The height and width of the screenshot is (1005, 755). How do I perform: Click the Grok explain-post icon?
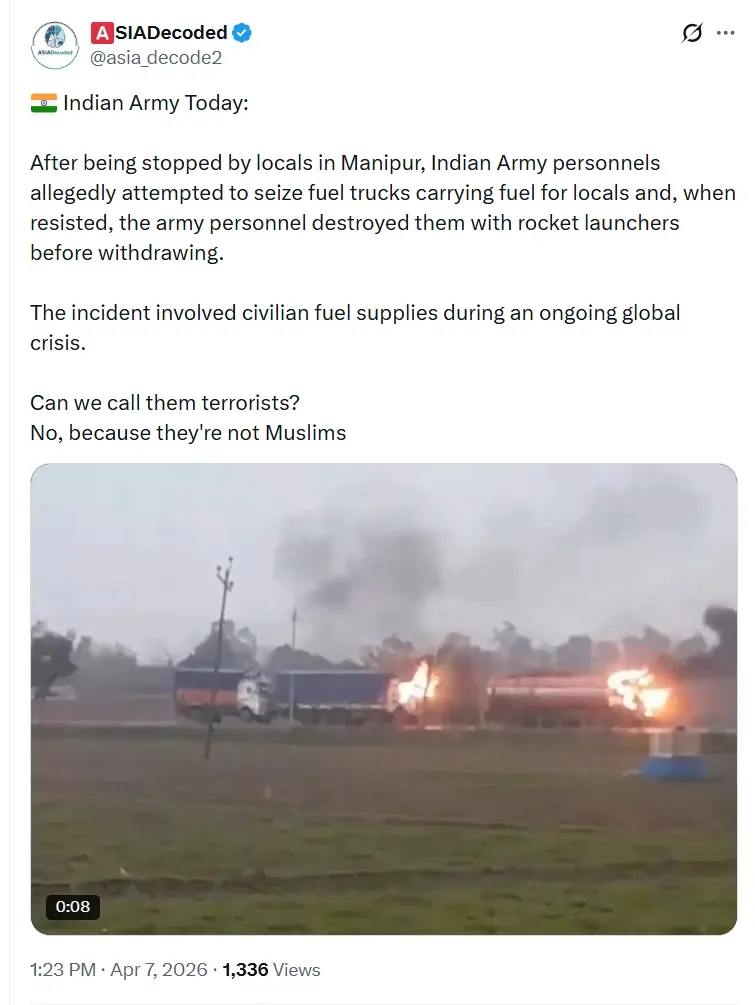(692, 33)
